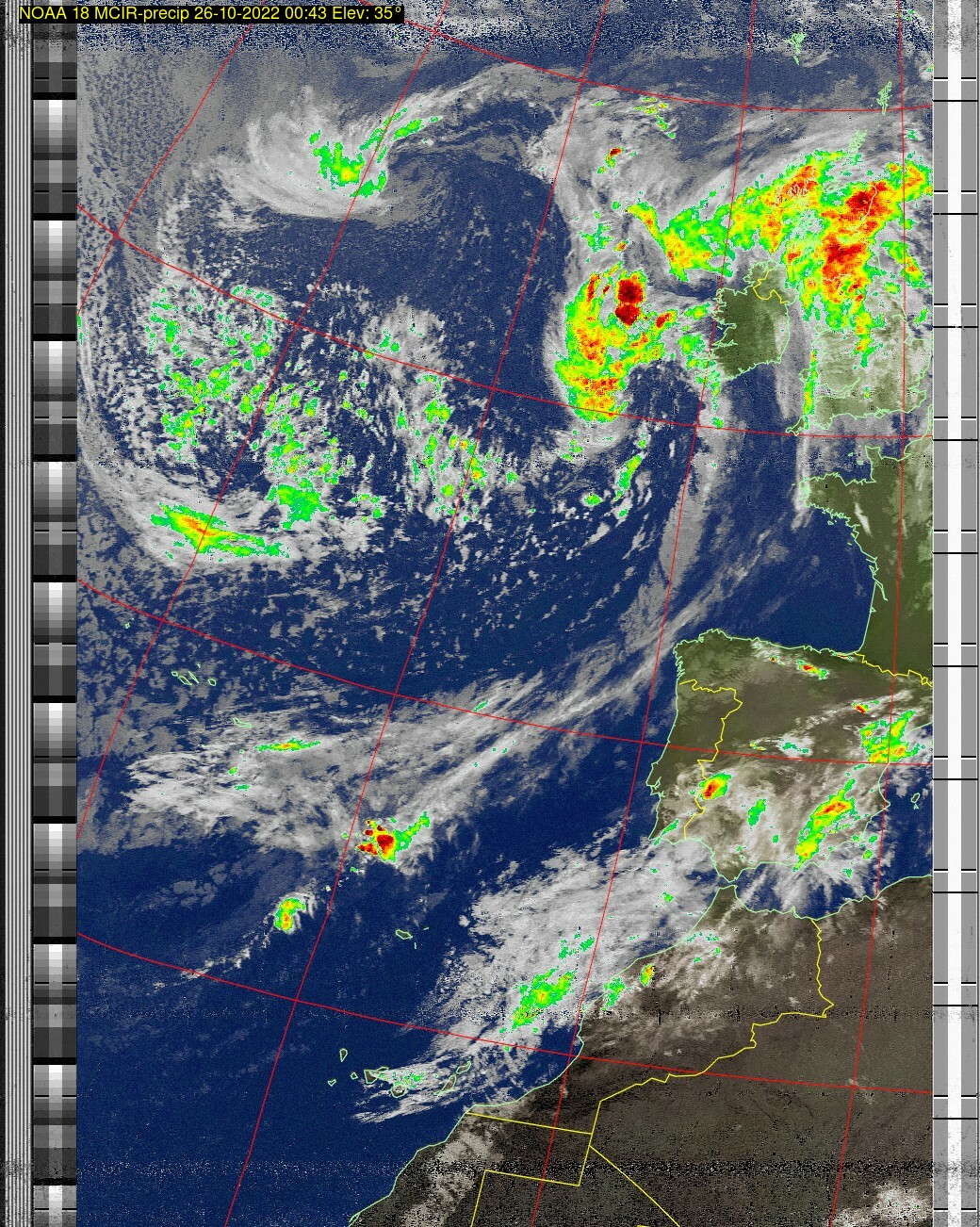
Task: Click the NOAA 18 MCIR-precip title label
Action: 211,13
